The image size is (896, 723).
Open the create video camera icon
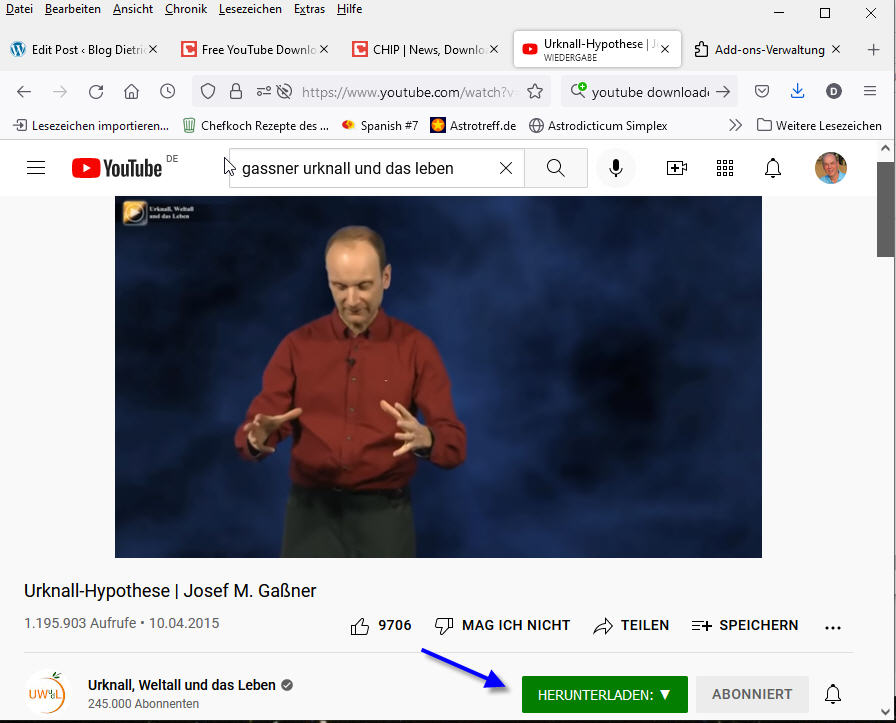(x=677, y=168)
